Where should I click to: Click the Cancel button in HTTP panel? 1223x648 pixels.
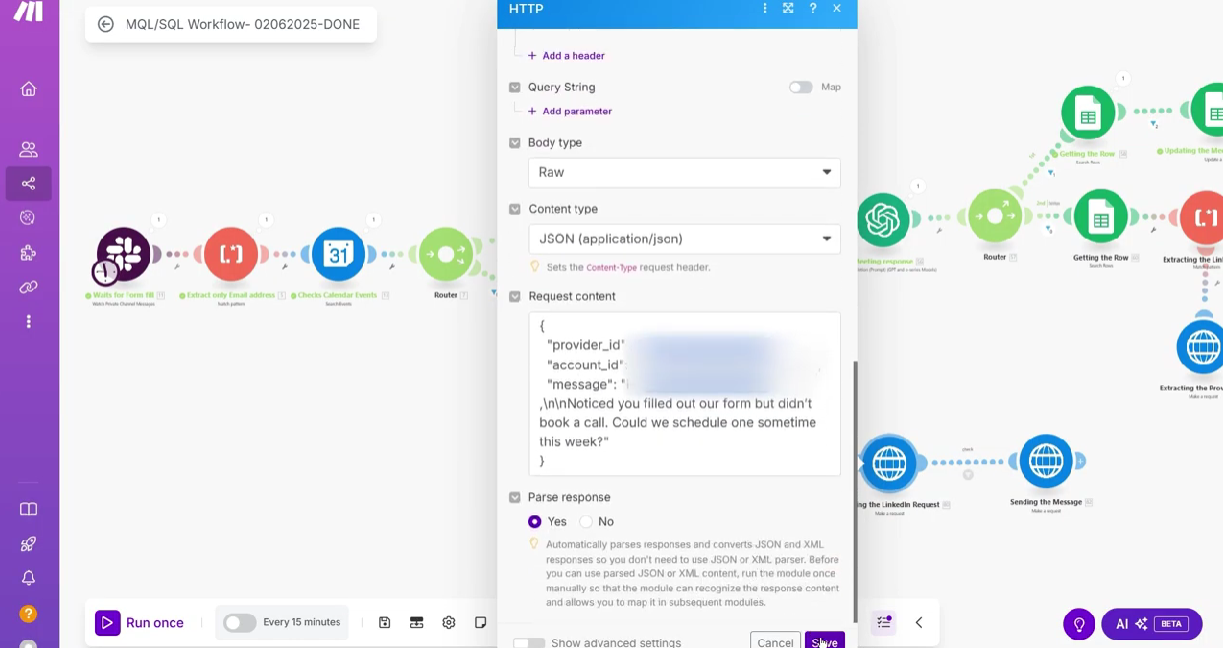(775, 642)
